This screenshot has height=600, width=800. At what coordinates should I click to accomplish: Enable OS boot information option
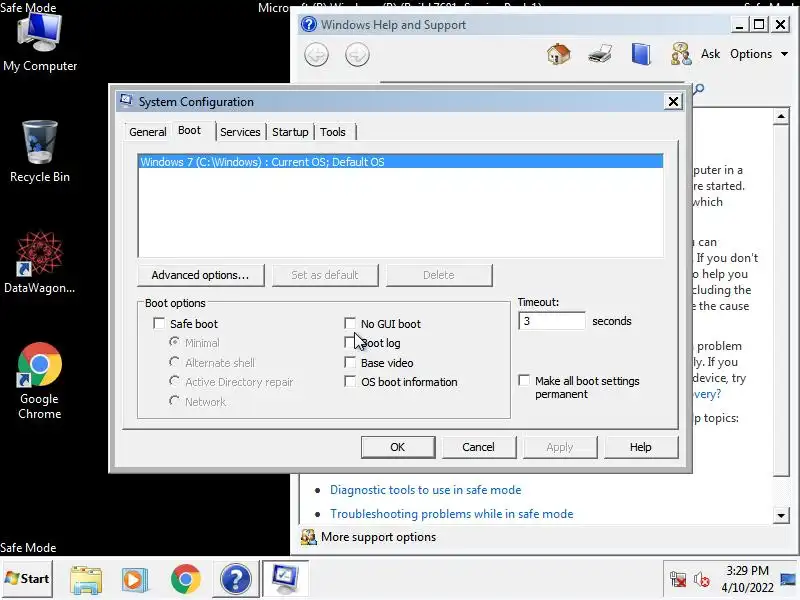point(350,382)
